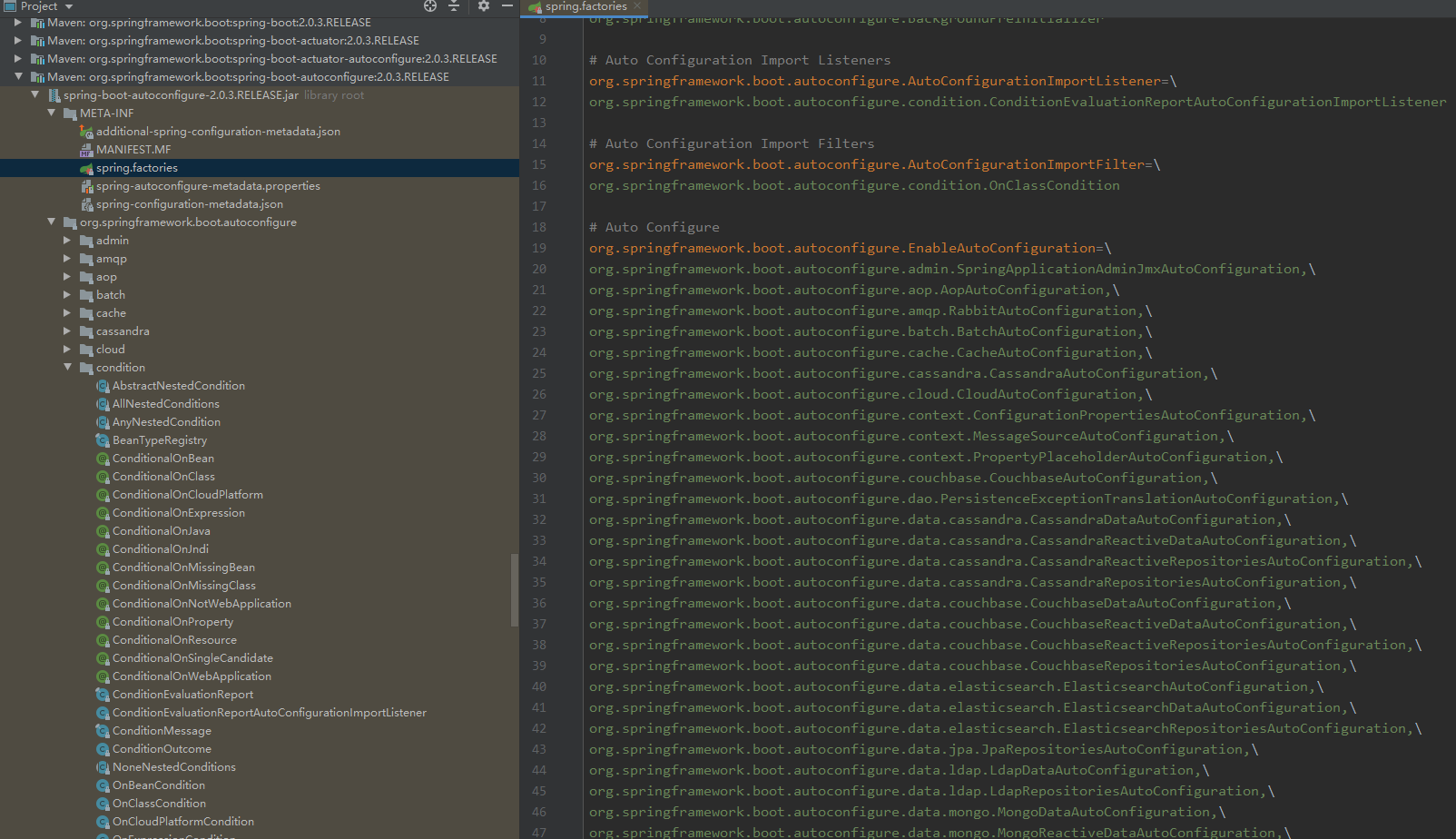The height and width of the screenshot is (839, 1456).
Task: Click line number 19 in gutter
Action: tap(539, 248)
